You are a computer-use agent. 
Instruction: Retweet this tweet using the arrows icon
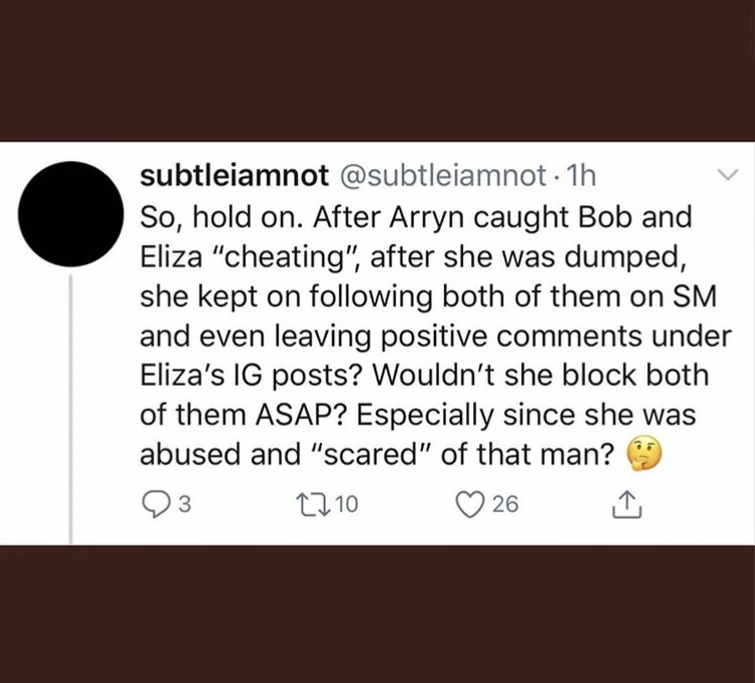click(310, 506)
